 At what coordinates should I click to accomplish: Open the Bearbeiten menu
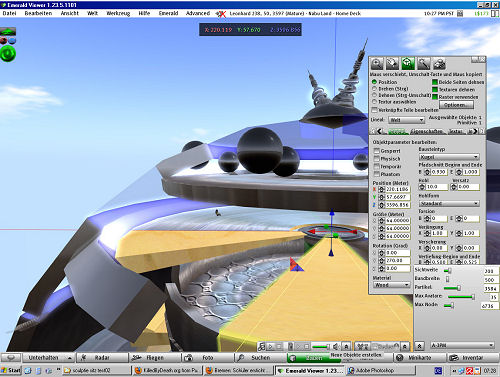pyautogui.click(x=38, y=13)
